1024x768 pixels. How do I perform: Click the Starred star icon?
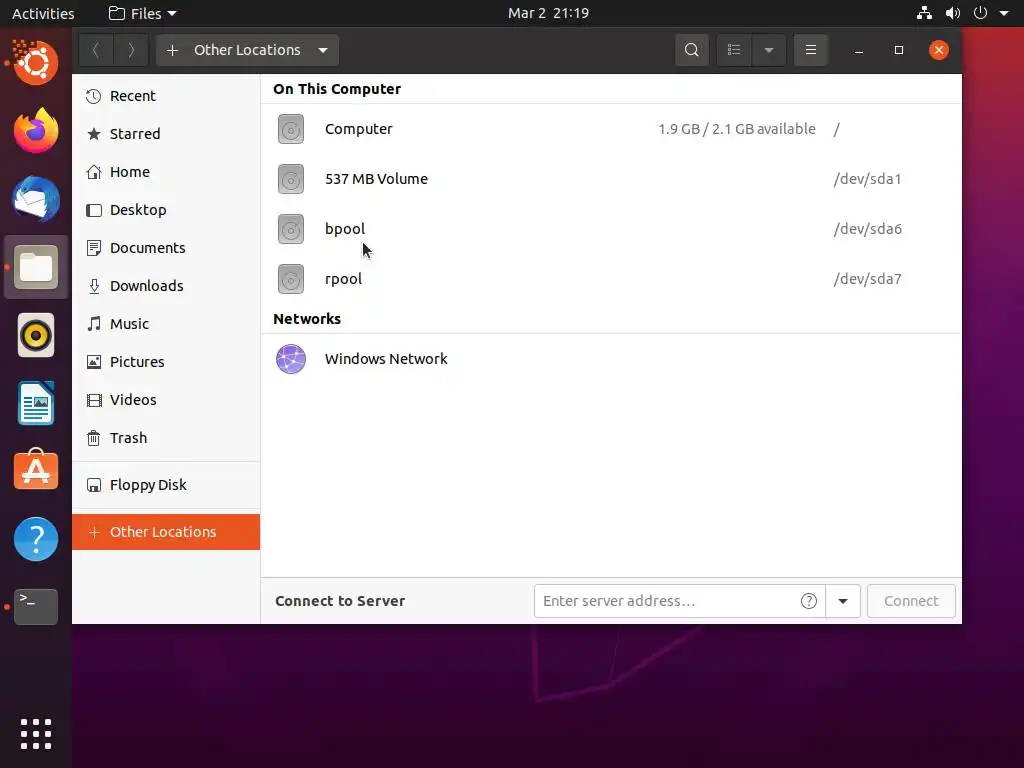pyautogui.click(x=94, y=134)
